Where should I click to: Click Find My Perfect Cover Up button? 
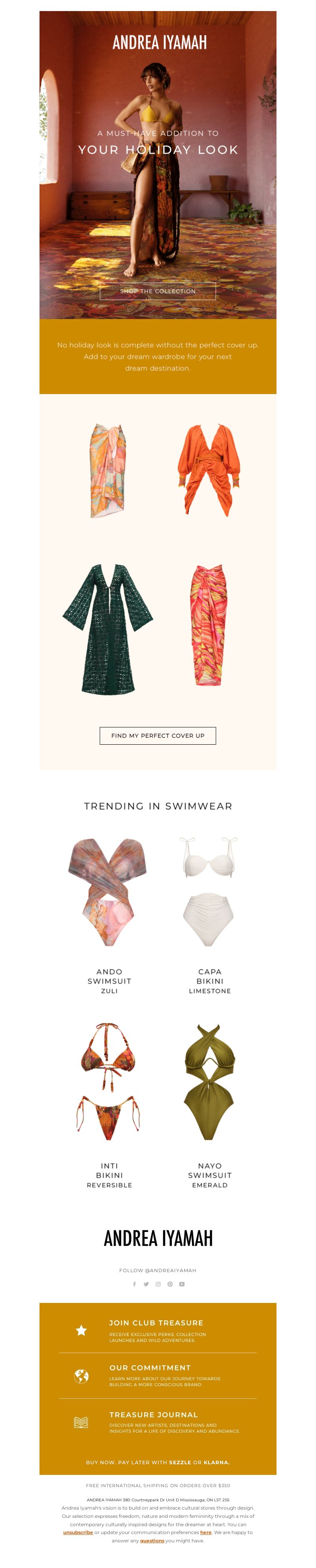(158, 735)
